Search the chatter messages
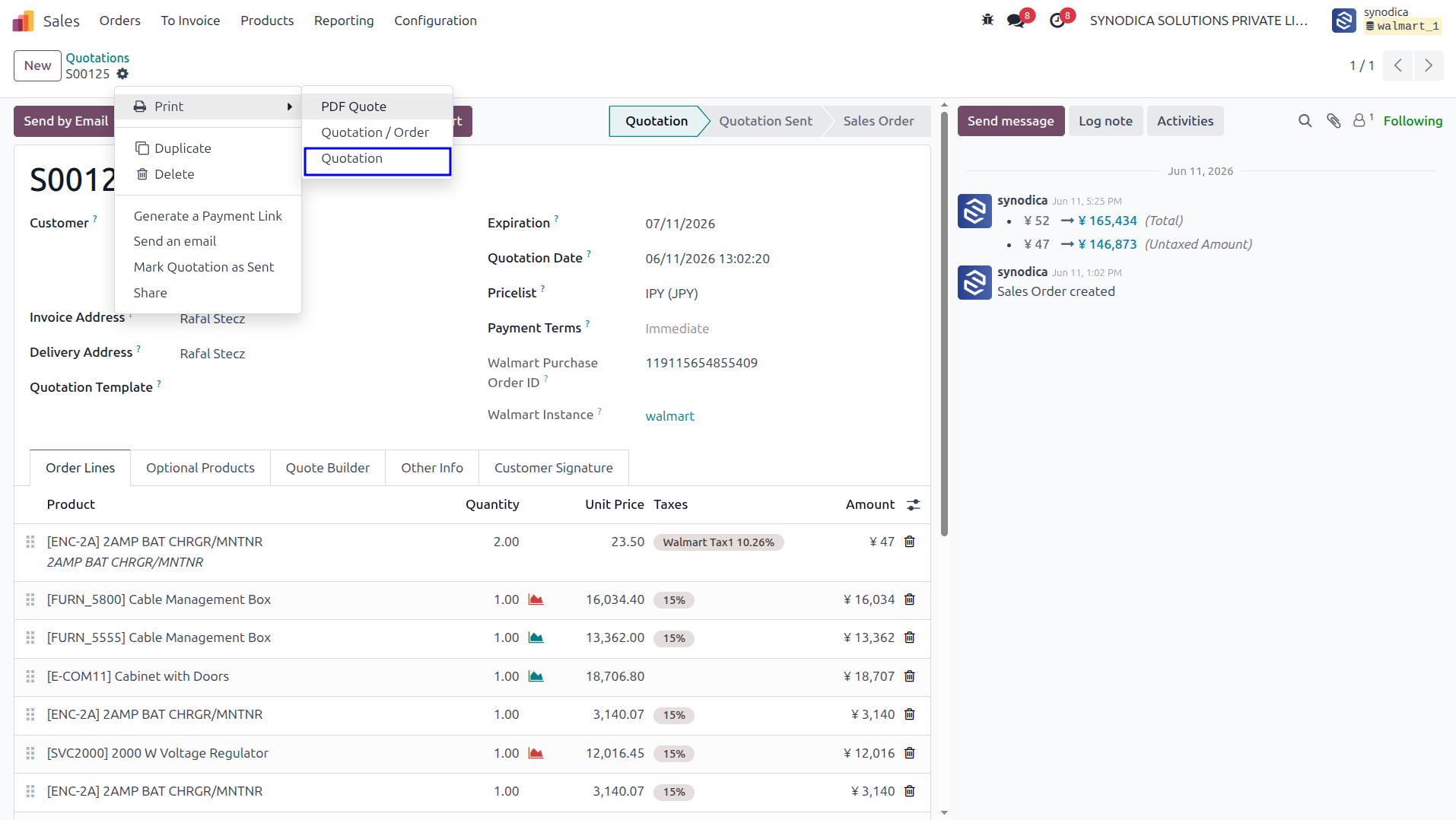Screen dimensions: 1456x820 pos(1305,121)
